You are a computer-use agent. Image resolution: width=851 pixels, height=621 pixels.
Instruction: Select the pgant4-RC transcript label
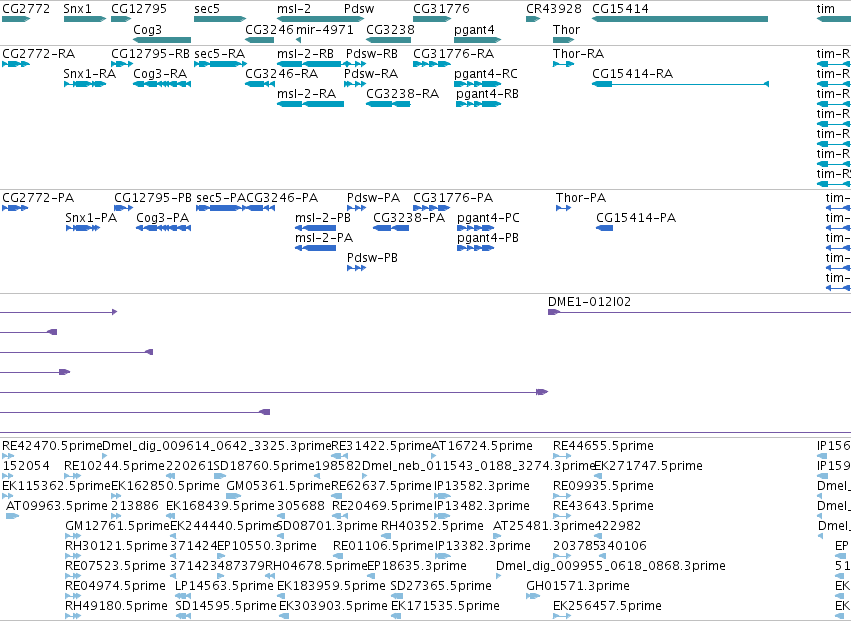point(486,74)
